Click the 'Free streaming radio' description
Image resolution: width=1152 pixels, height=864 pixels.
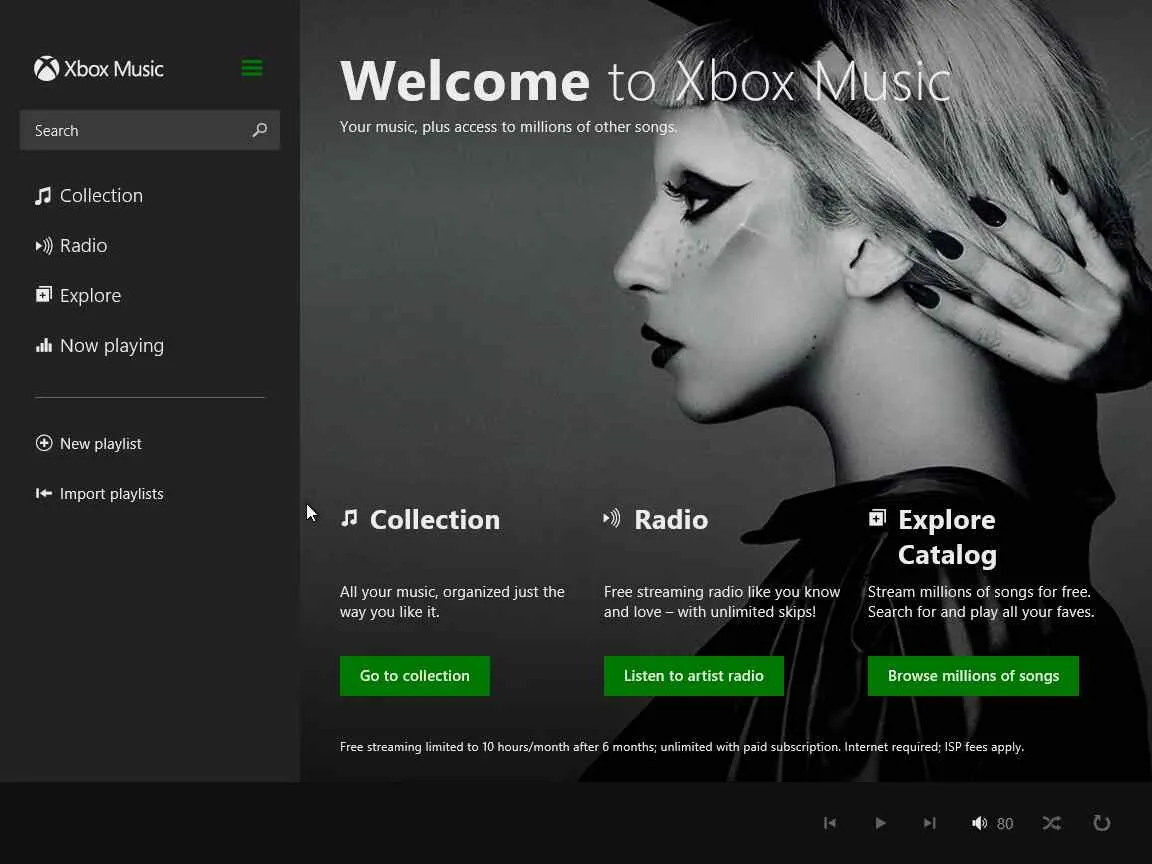tap(722, 602)
